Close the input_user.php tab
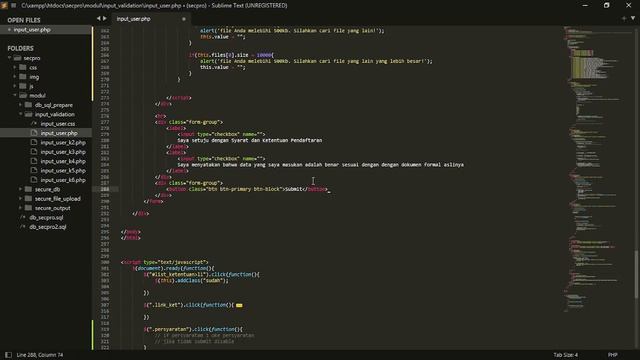This screenshot has width=640, height=360. click(x=184, y=19)
